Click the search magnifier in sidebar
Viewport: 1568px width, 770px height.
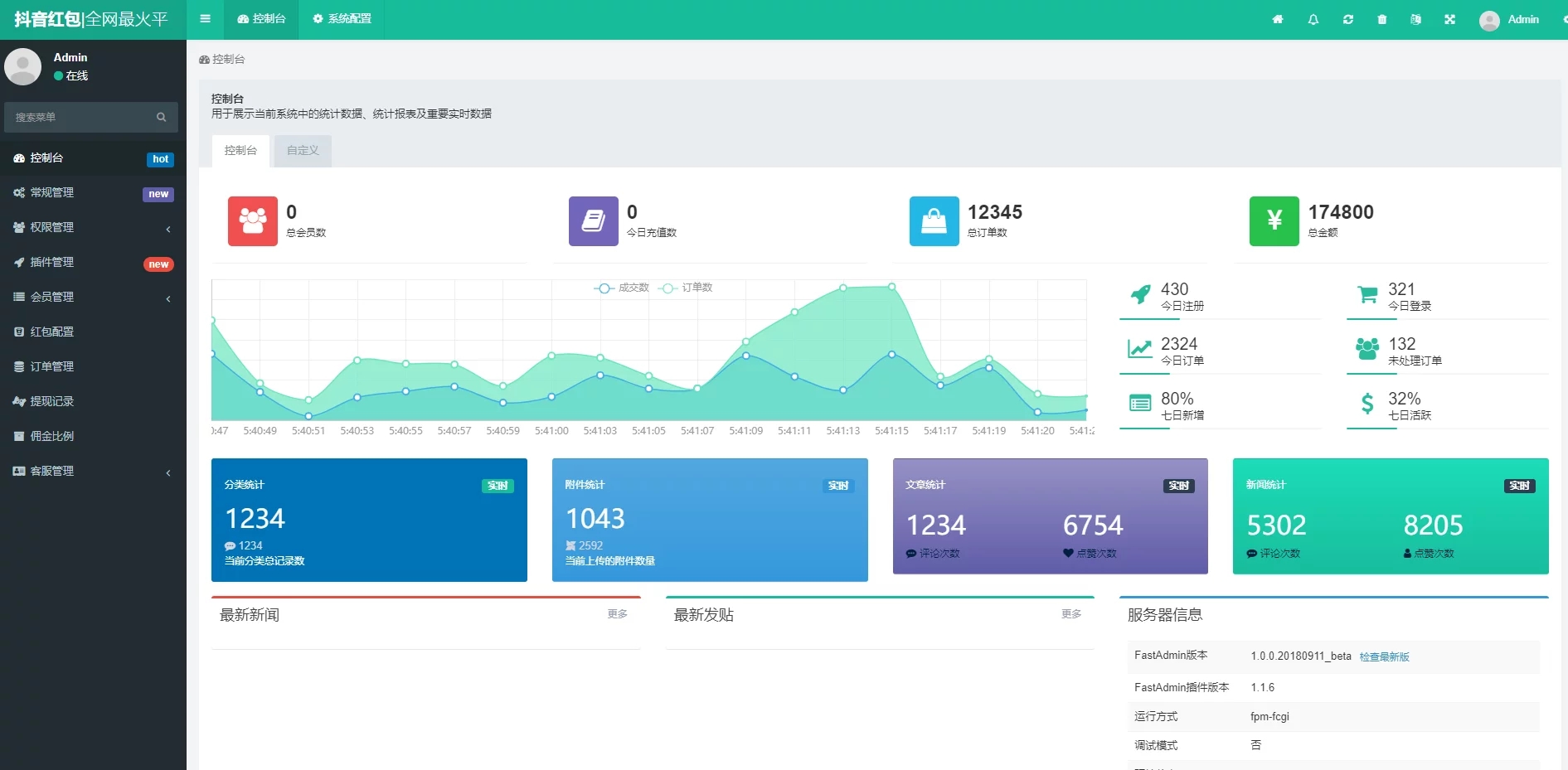pyautogui.click(x=161, y=117)
